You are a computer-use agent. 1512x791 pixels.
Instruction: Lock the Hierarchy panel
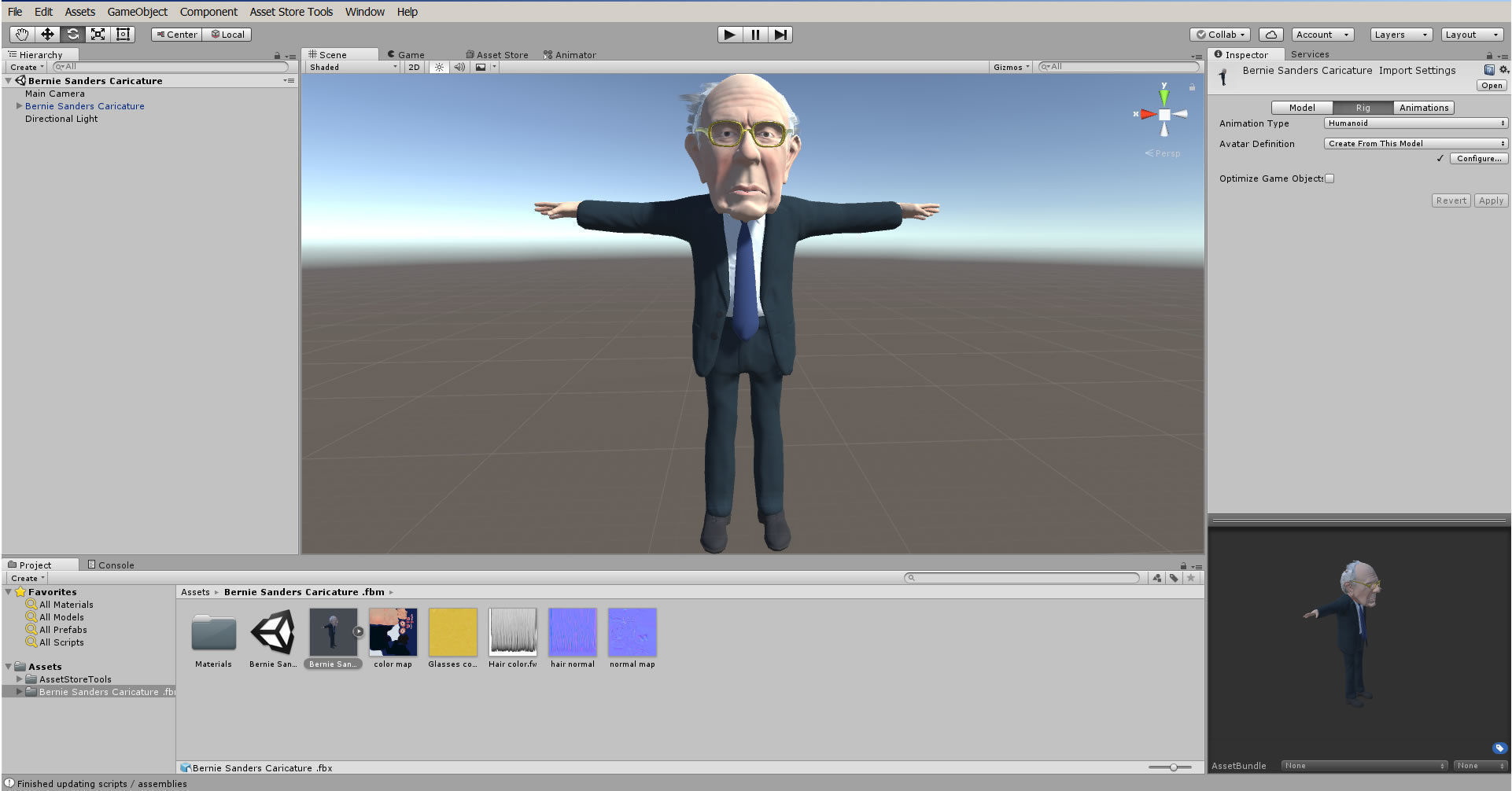coord(277,56)
